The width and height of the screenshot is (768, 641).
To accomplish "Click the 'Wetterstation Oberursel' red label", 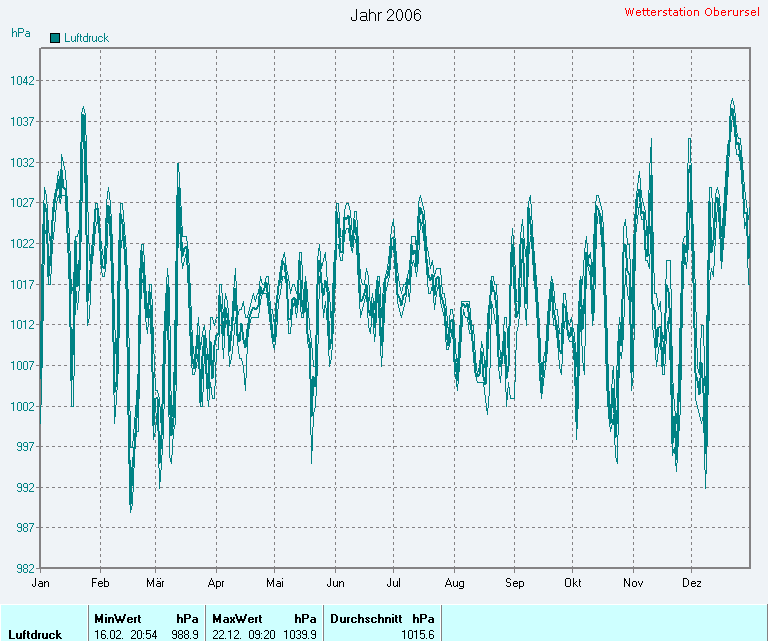I will (x=692, y=12).
